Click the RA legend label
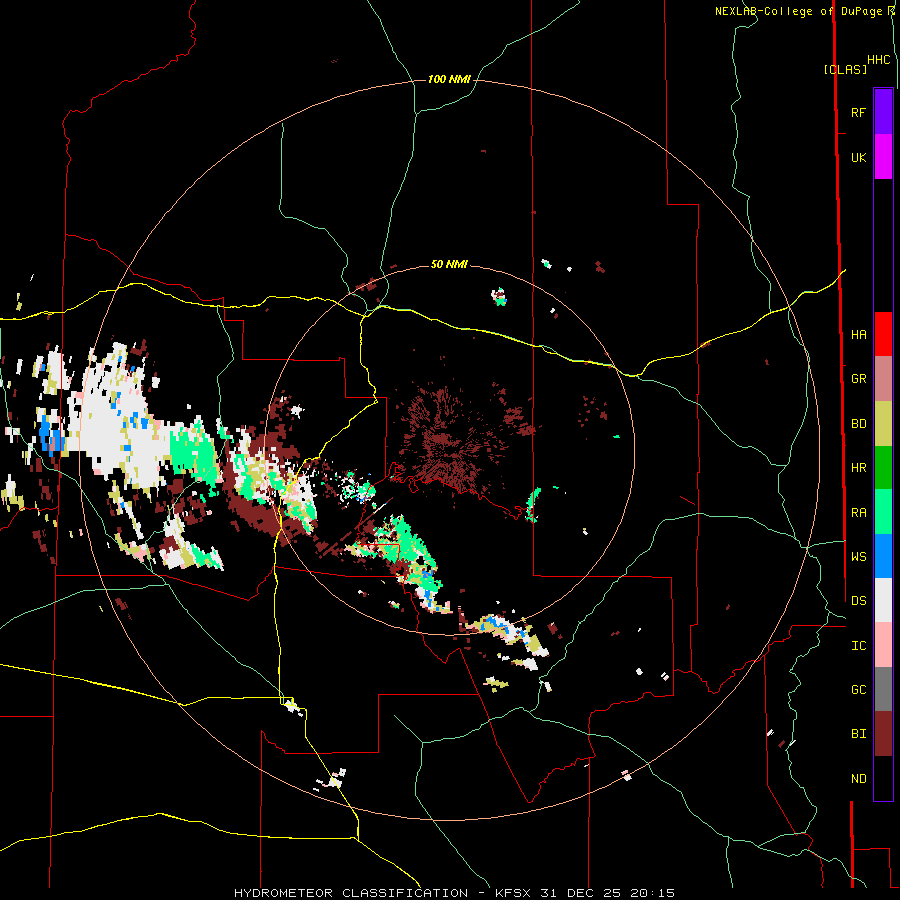 [858, 513]
